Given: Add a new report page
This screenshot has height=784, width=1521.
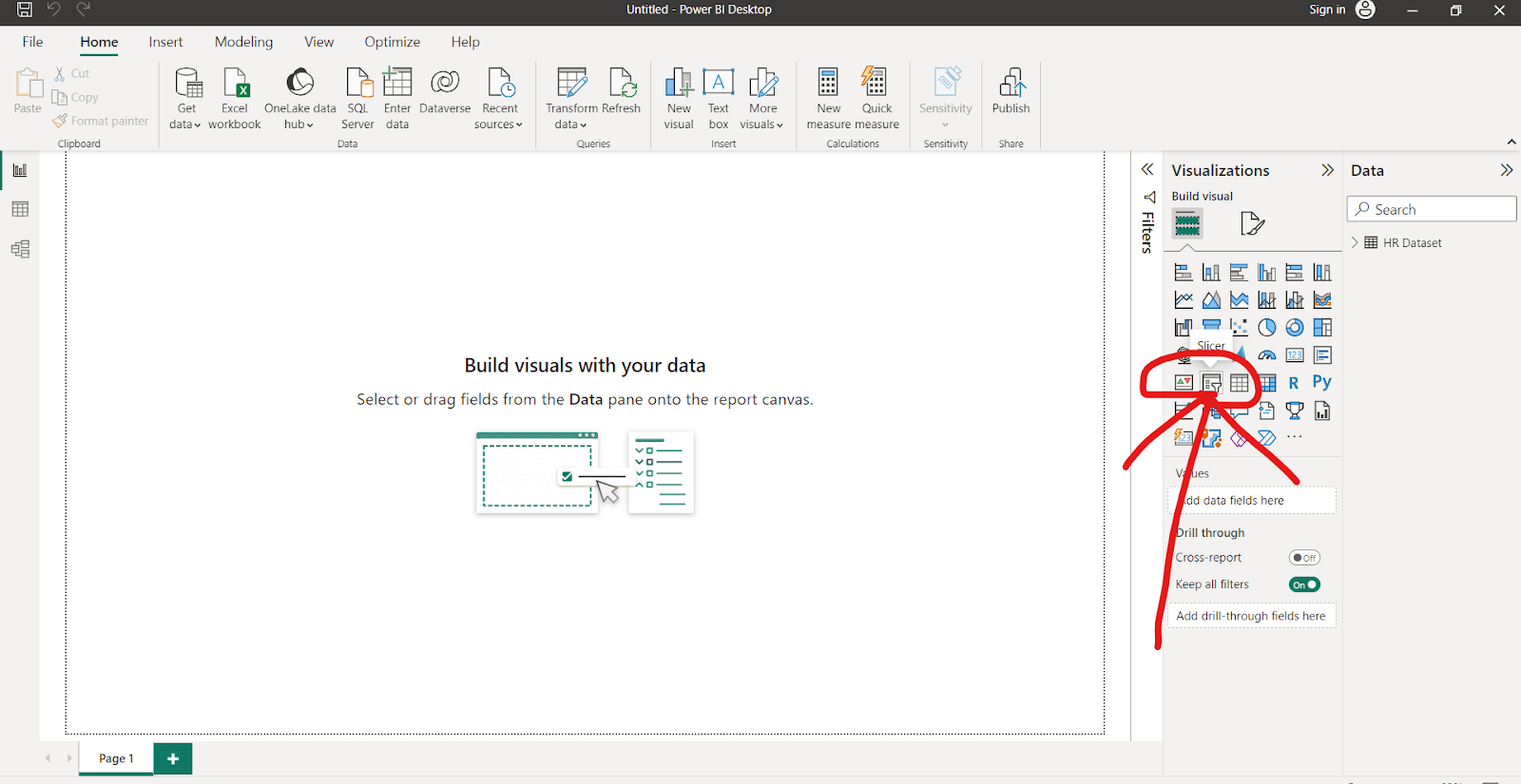Looking at the screenshot, I should 173,758.
